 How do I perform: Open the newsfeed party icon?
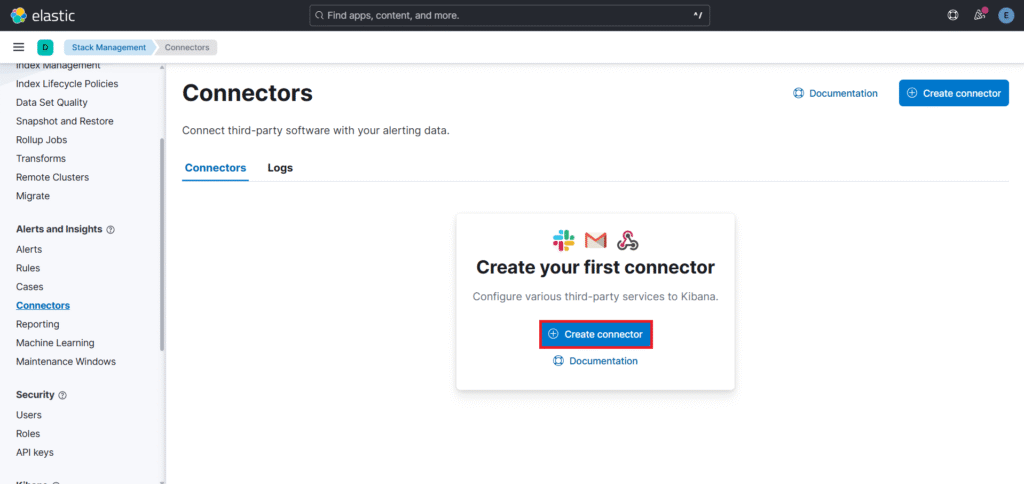pos(979,15)
